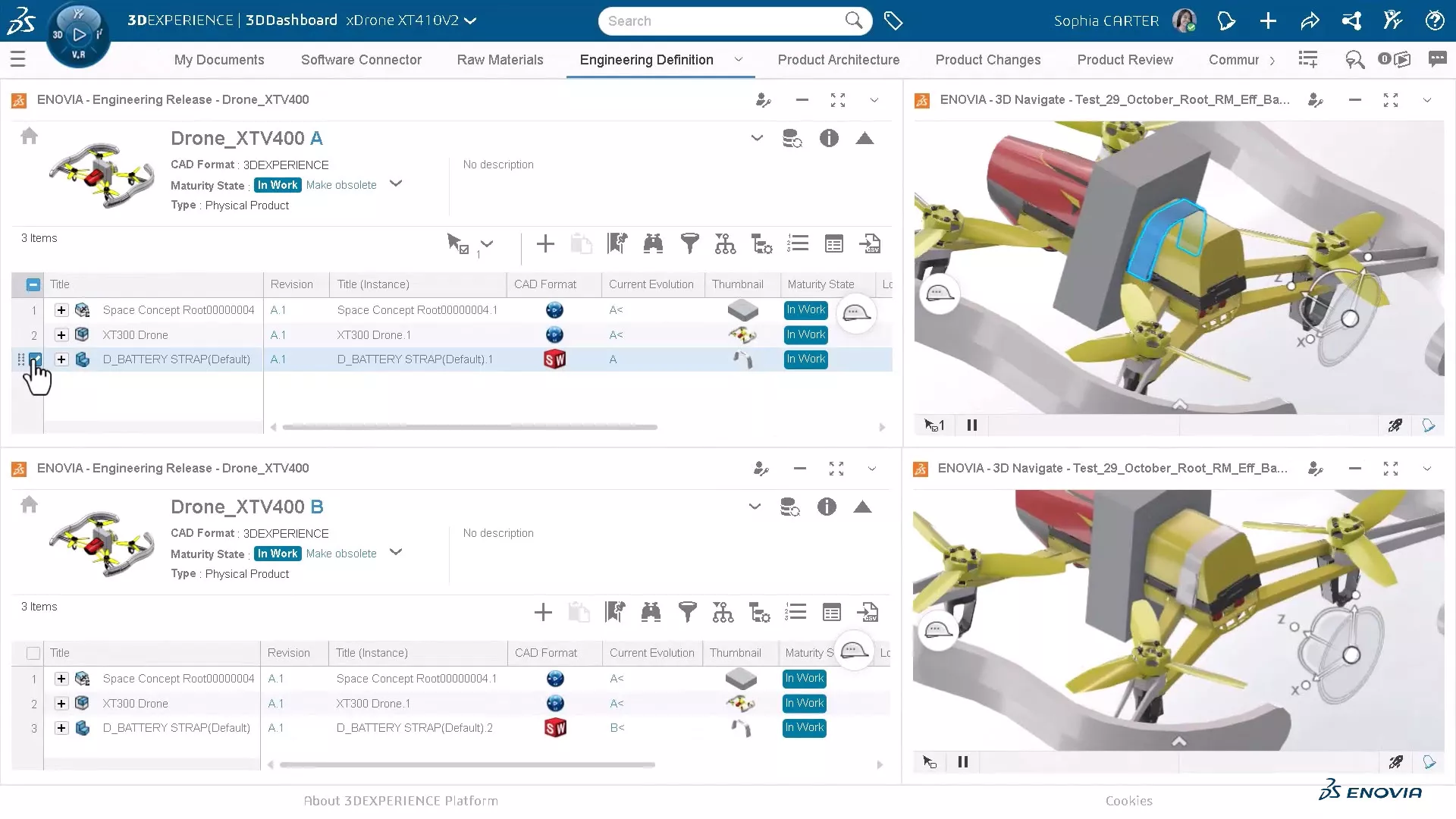1456x819 pixels.
Task: Click the structure tree icon in upper toolbar
Action: (x=725, y=244)
